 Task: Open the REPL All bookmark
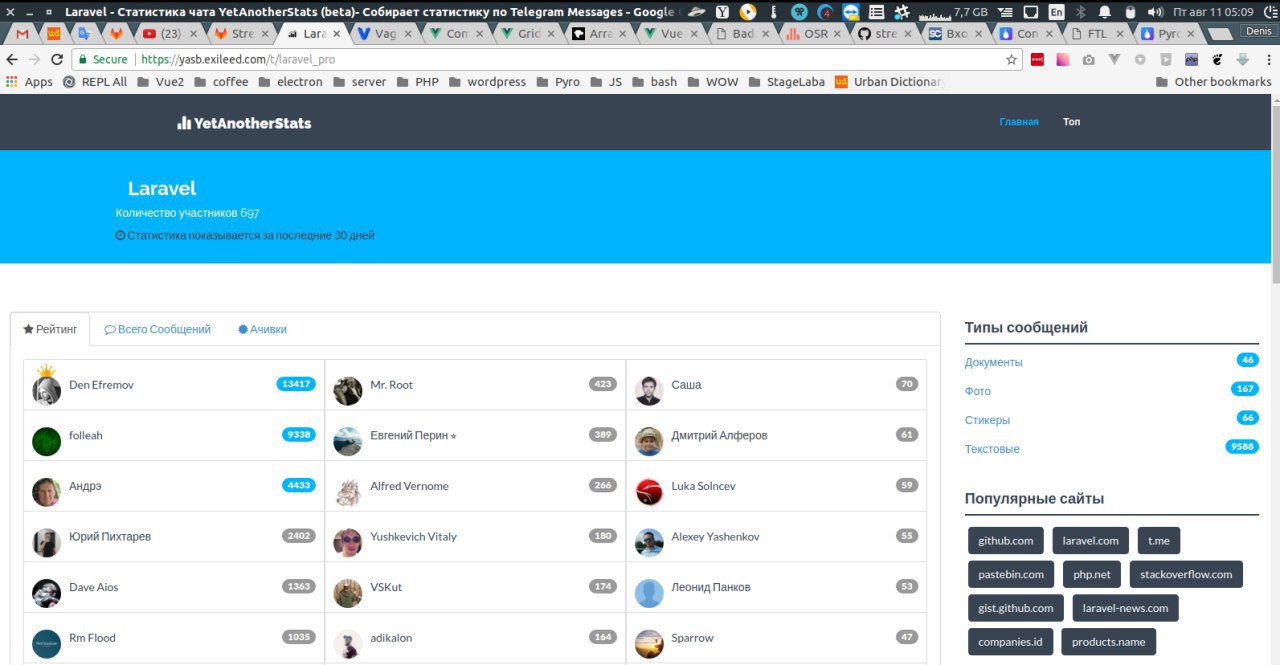coord(95,82)
